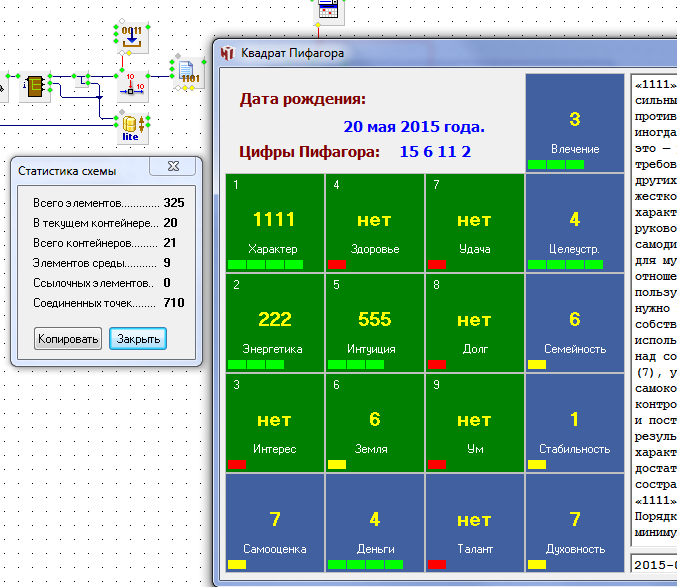The height and width of the screenshot is (587, 677).
Task: Select the 1101 document element icon
Action: coord(189,74)
